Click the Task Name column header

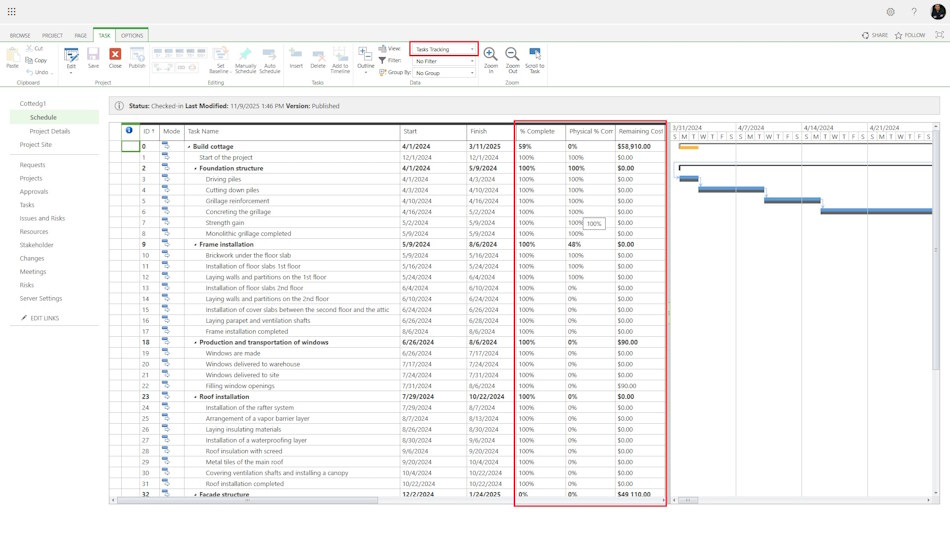[292, 131]
